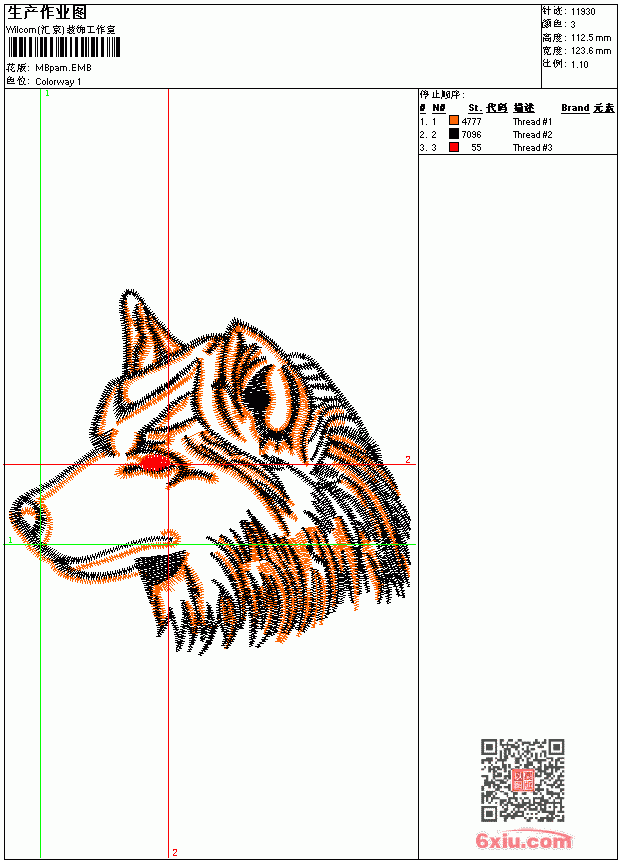Select the Thread #1 row label

532,122
